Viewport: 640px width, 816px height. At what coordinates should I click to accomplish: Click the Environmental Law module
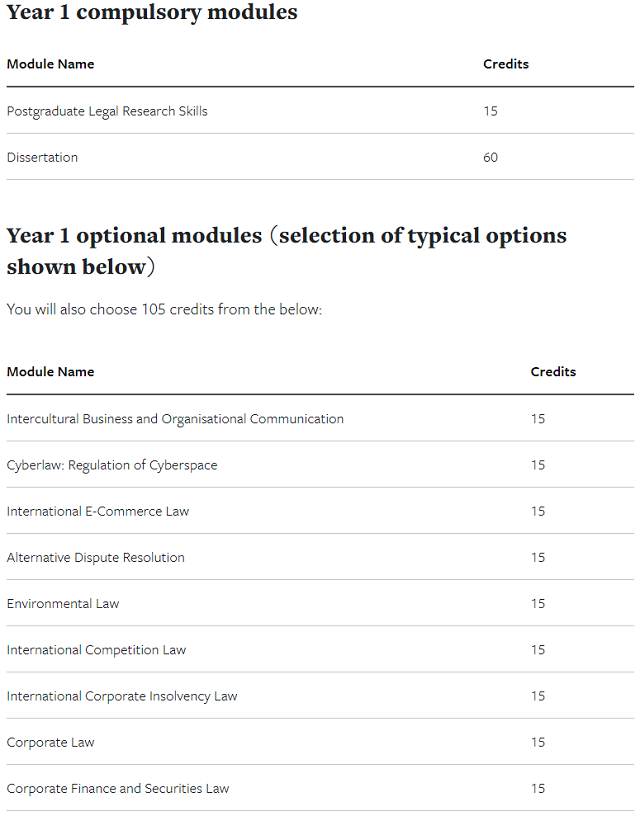[63, 604]
